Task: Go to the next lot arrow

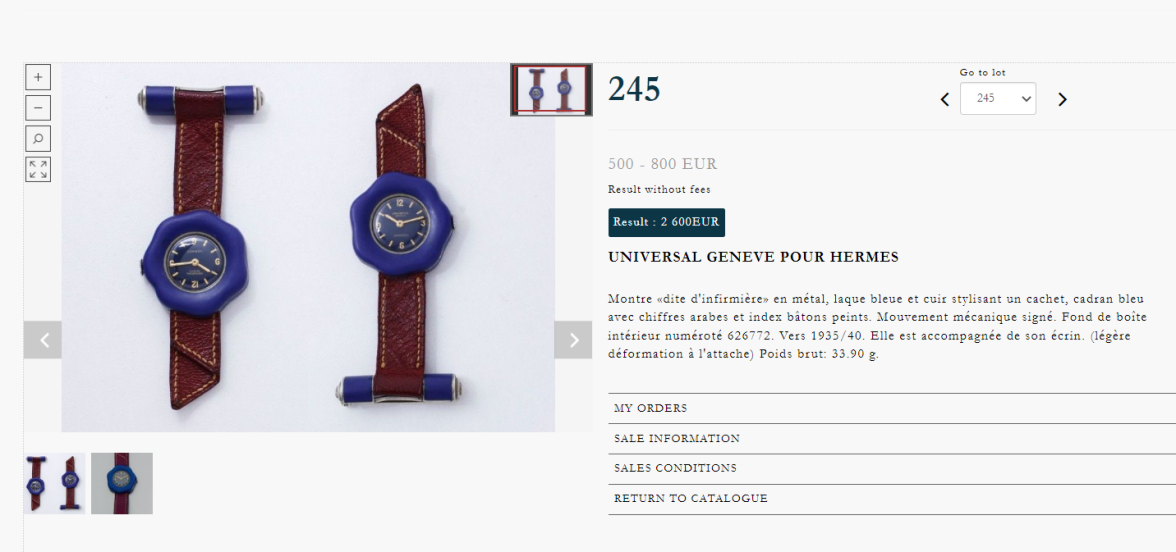Action: pos(1062,99)
